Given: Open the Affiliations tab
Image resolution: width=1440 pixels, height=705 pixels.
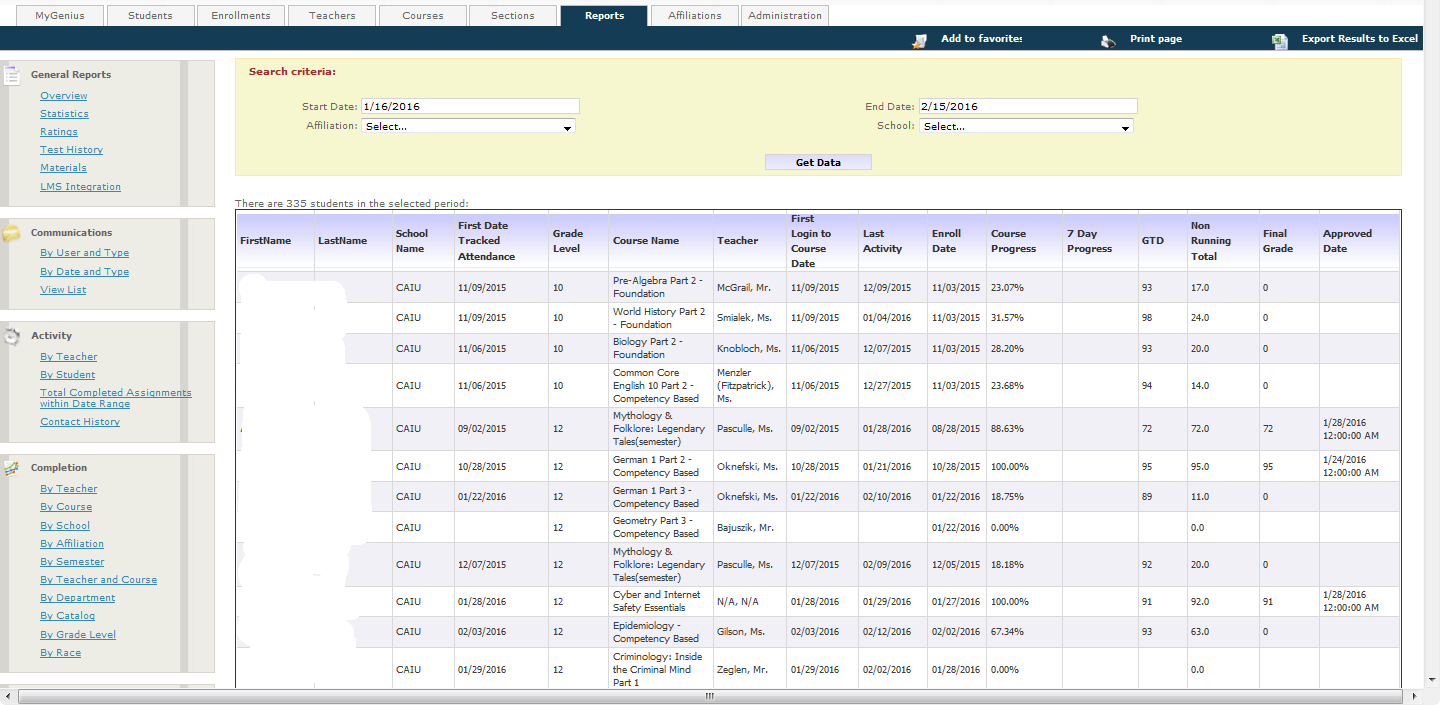Looking at the screenshot, I should (x=694, y=15).
